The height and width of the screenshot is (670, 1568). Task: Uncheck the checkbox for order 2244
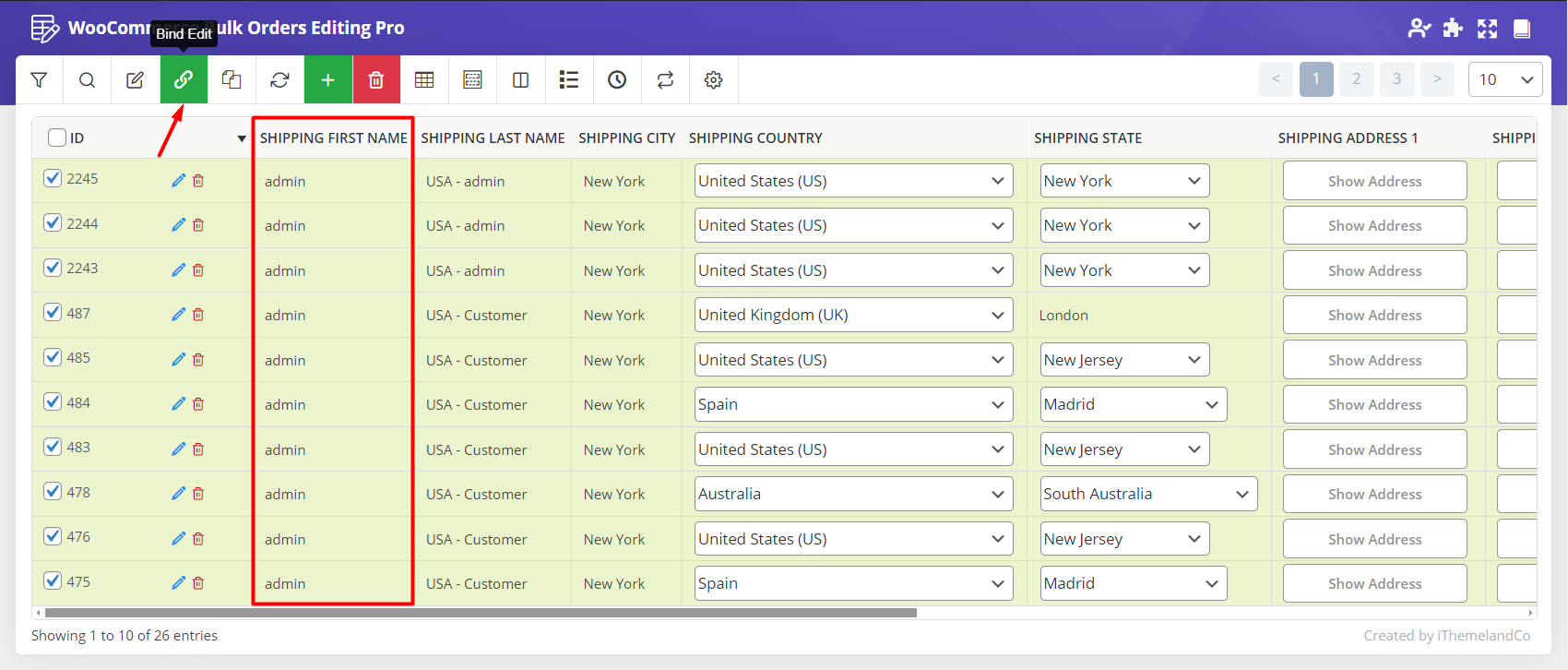[53, 223]
